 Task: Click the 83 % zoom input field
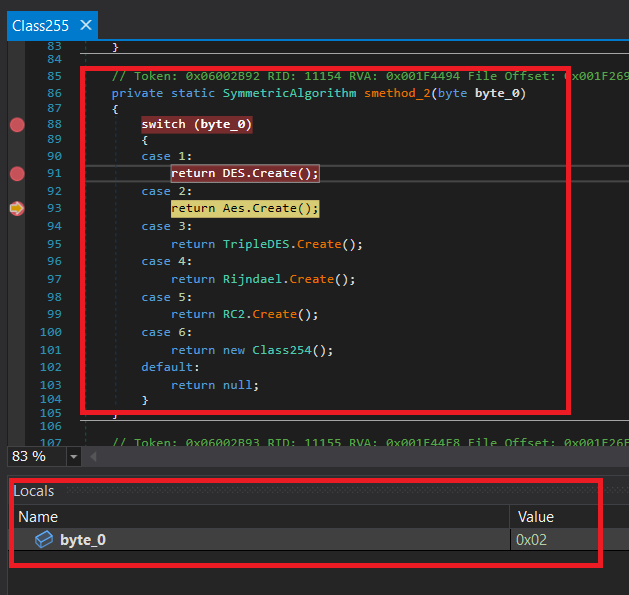pyautogui.click(x=37, y=457)
